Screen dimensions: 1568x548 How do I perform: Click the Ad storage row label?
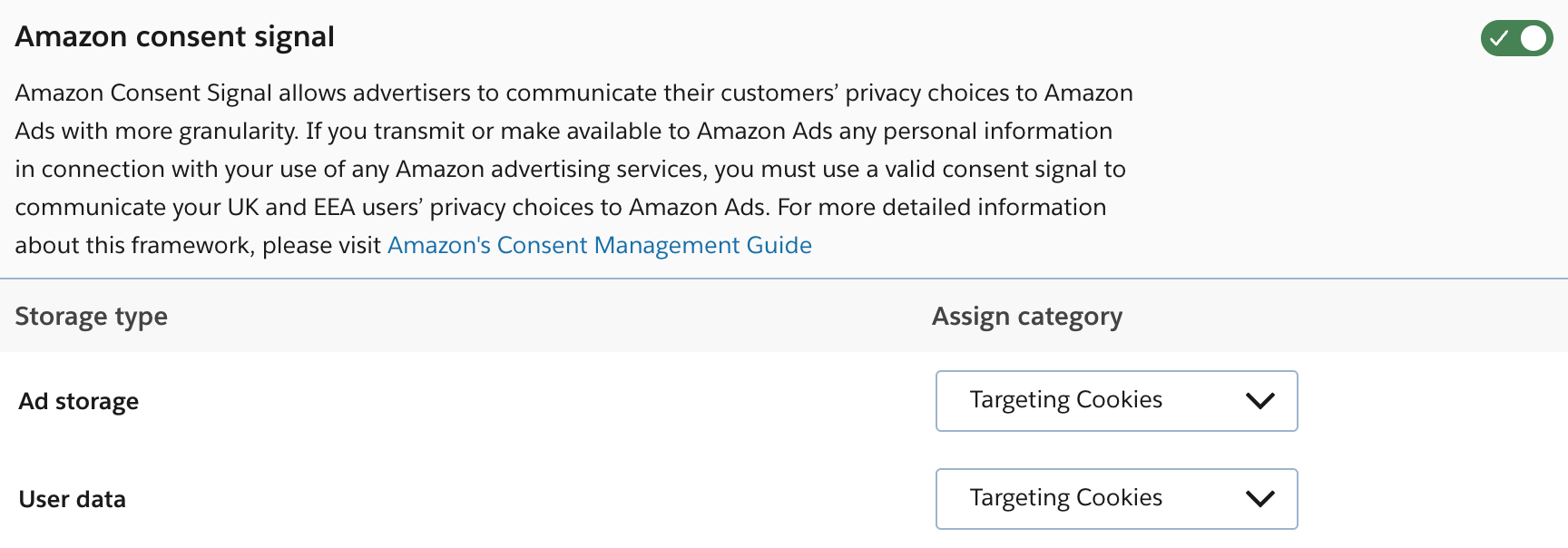click(x=78, y=401)
